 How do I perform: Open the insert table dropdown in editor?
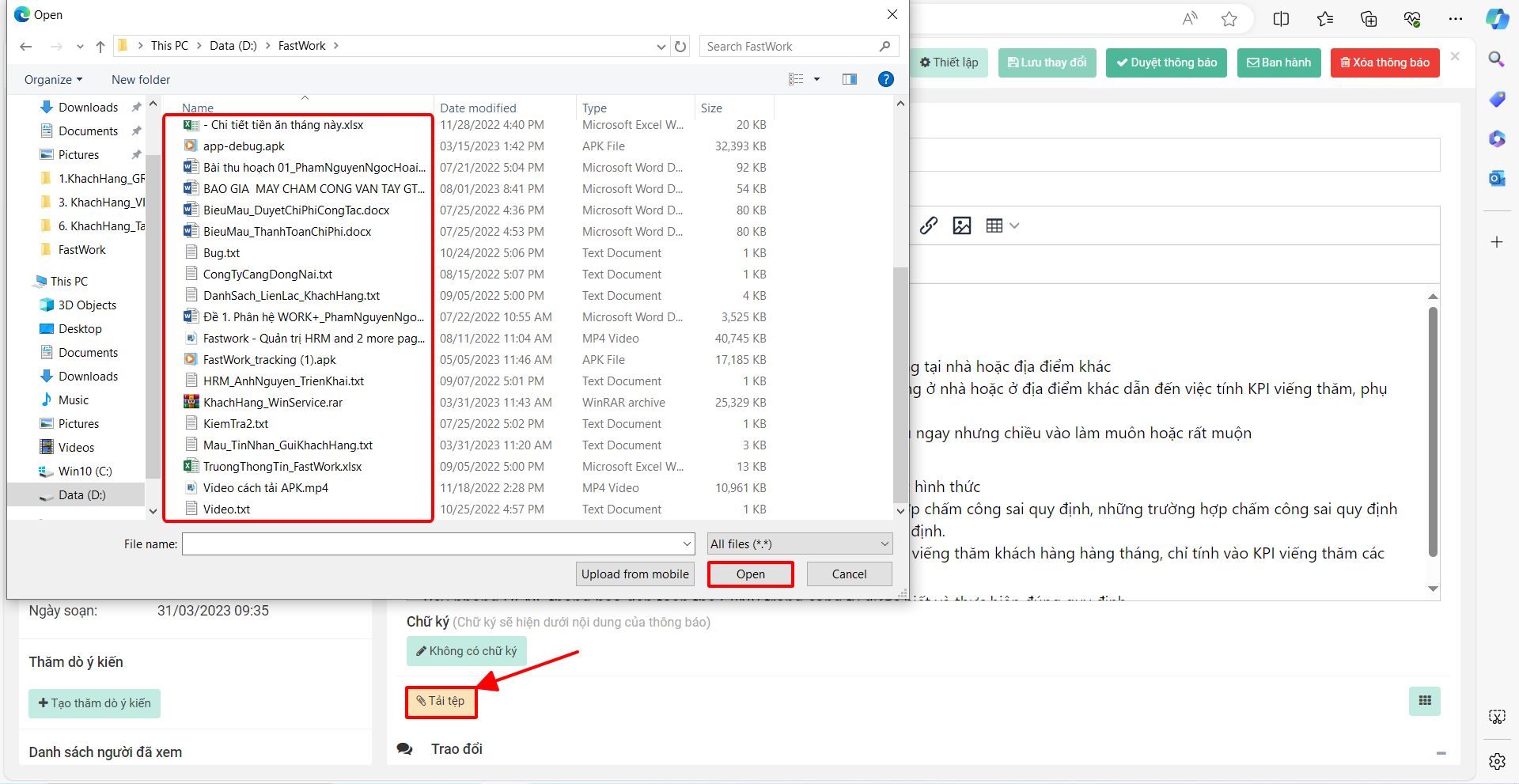click(x=1002, y=225)
